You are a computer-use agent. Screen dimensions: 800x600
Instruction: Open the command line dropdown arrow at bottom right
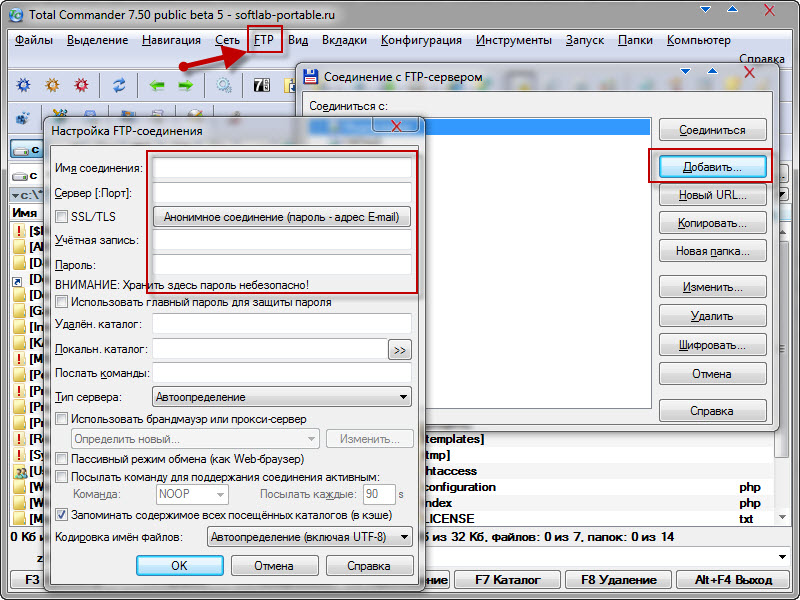(782, 557)
